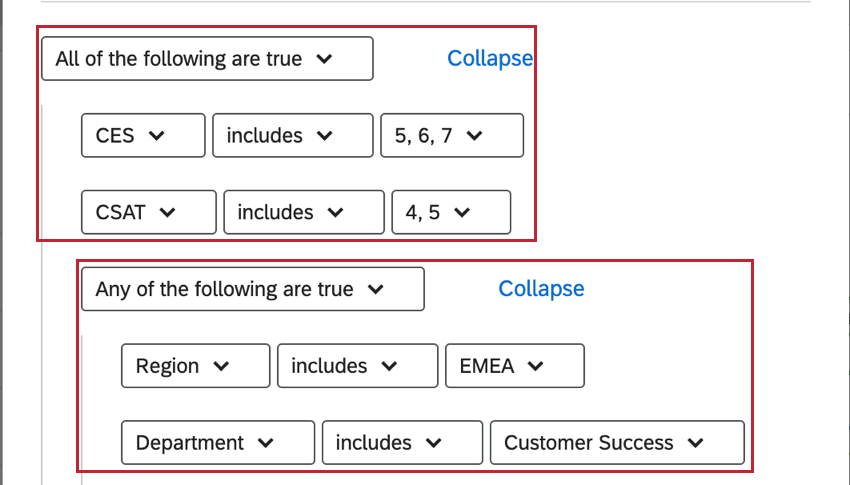Screen dimensions: 850x485
Task: Click the chevron arrow next to 'Customer Success'
Action: point(696,443)
